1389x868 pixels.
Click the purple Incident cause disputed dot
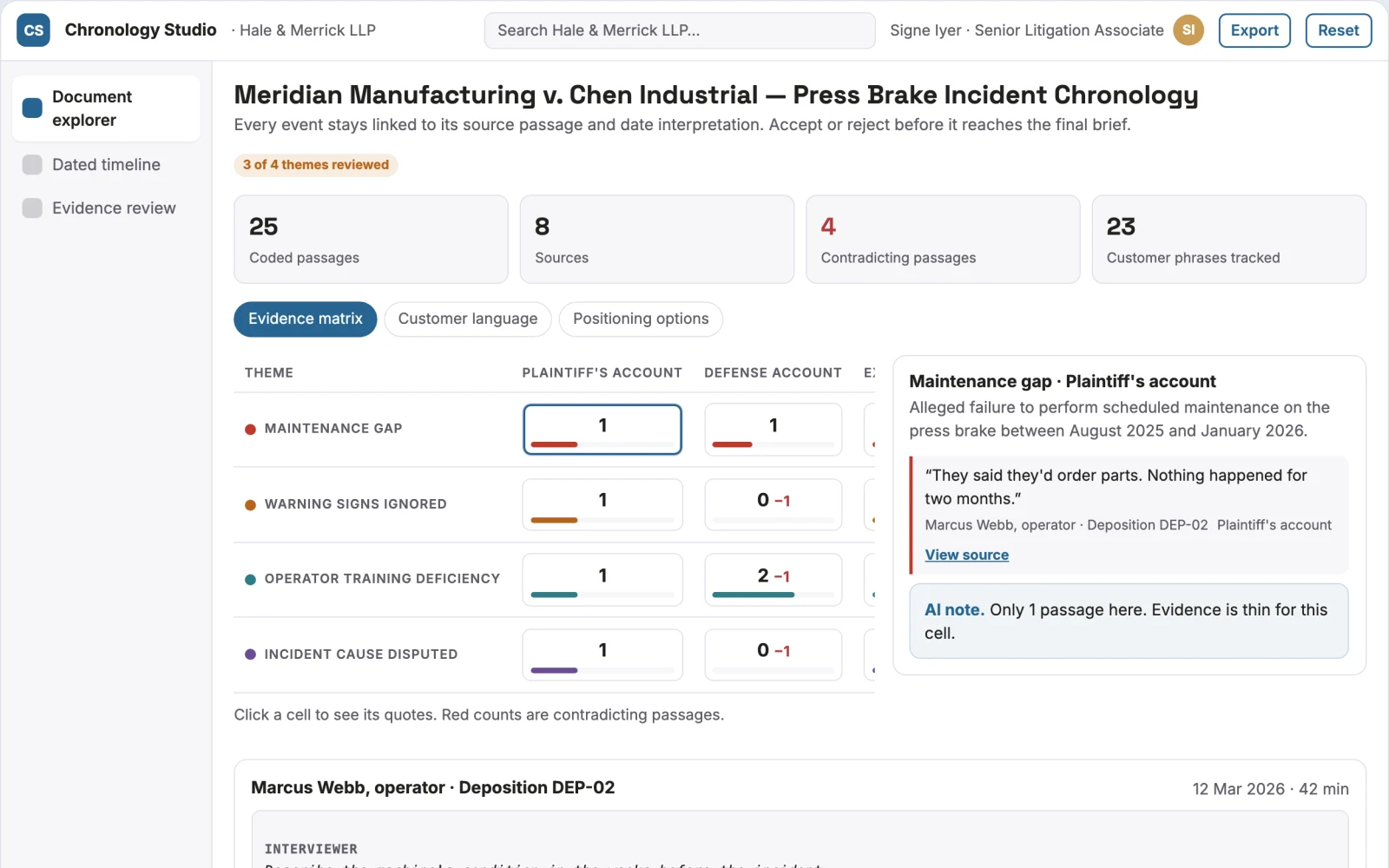click(x=250, y=654)
